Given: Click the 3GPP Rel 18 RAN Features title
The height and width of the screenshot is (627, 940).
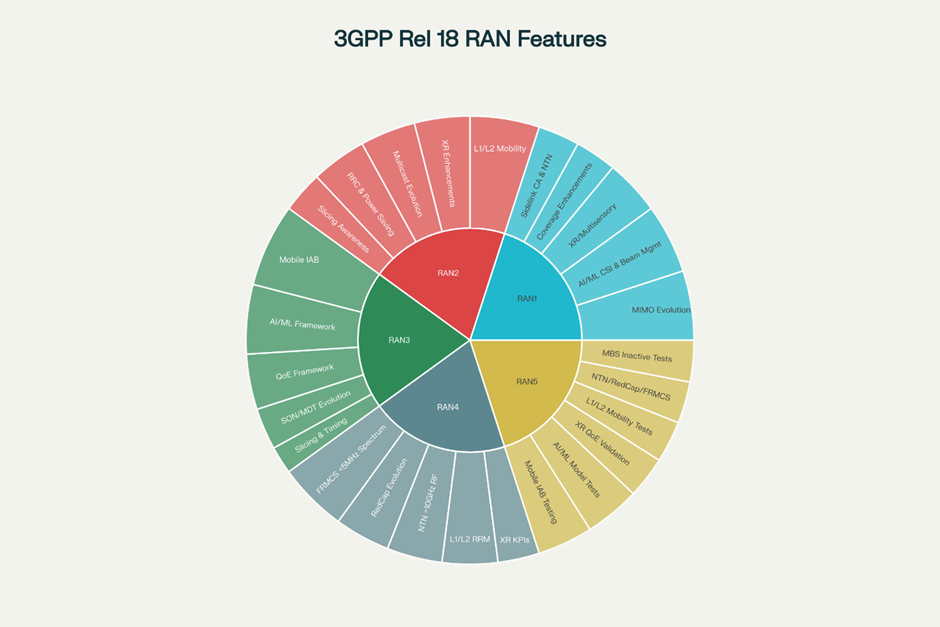Looking at the screenshot, I should pyautogui.click(x=470, y=40).
